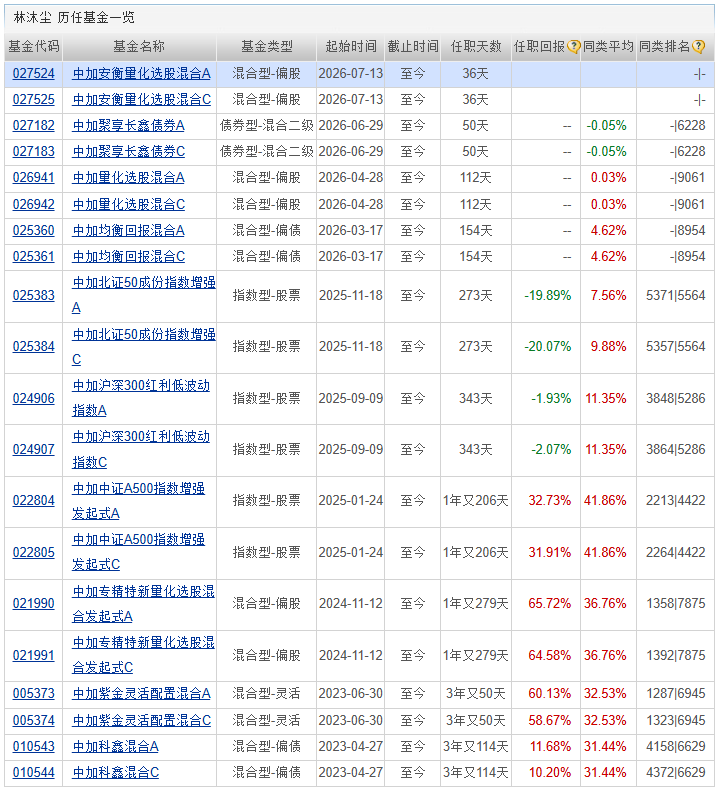Open 中加安衡量化选股混合A fund page
Viewport: 719px width, 793px height.
coord(142,74)
